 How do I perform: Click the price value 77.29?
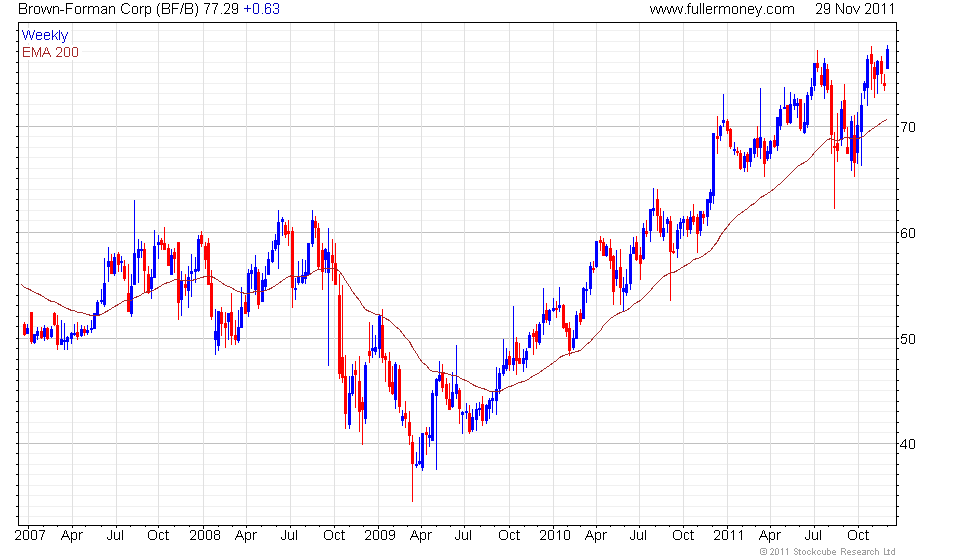(221, 9)
